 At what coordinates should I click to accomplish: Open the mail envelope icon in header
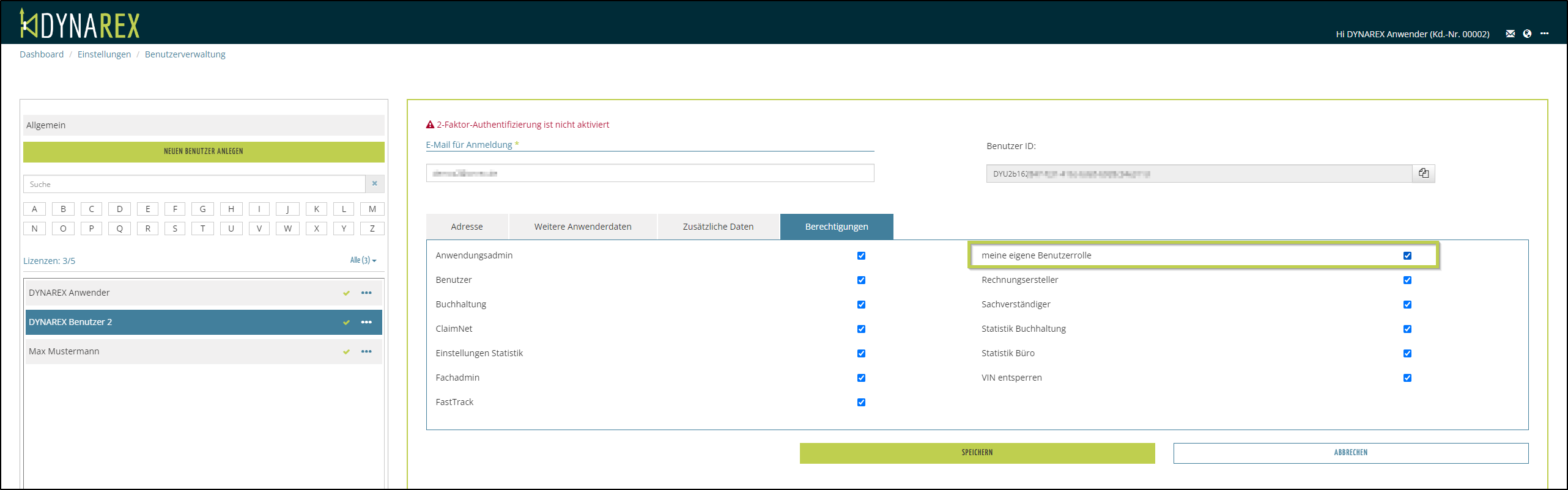click(1510, 34)
